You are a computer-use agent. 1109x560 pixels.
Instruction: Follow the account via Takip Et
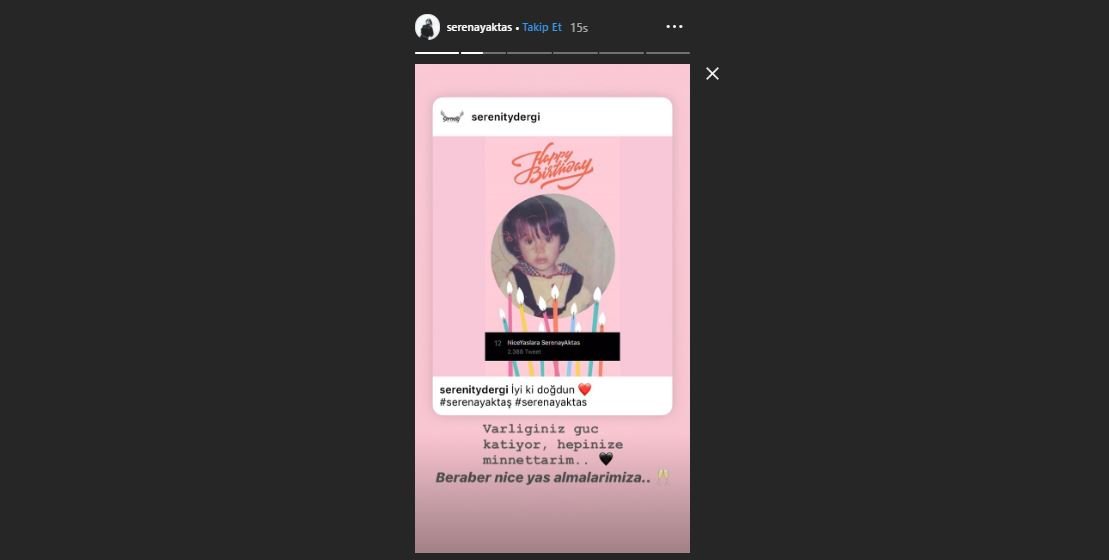click(x=542, y=27)
